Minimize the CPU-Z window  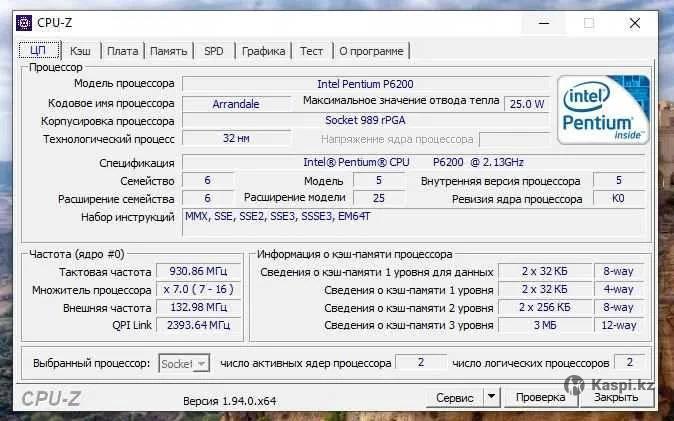(x=543, y=21)
